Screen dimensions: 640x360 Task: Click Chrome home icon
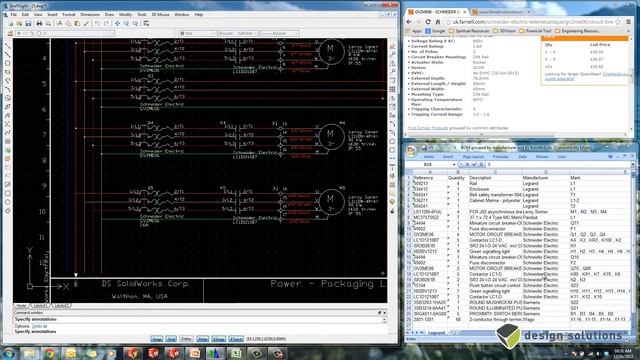[438, 22]
